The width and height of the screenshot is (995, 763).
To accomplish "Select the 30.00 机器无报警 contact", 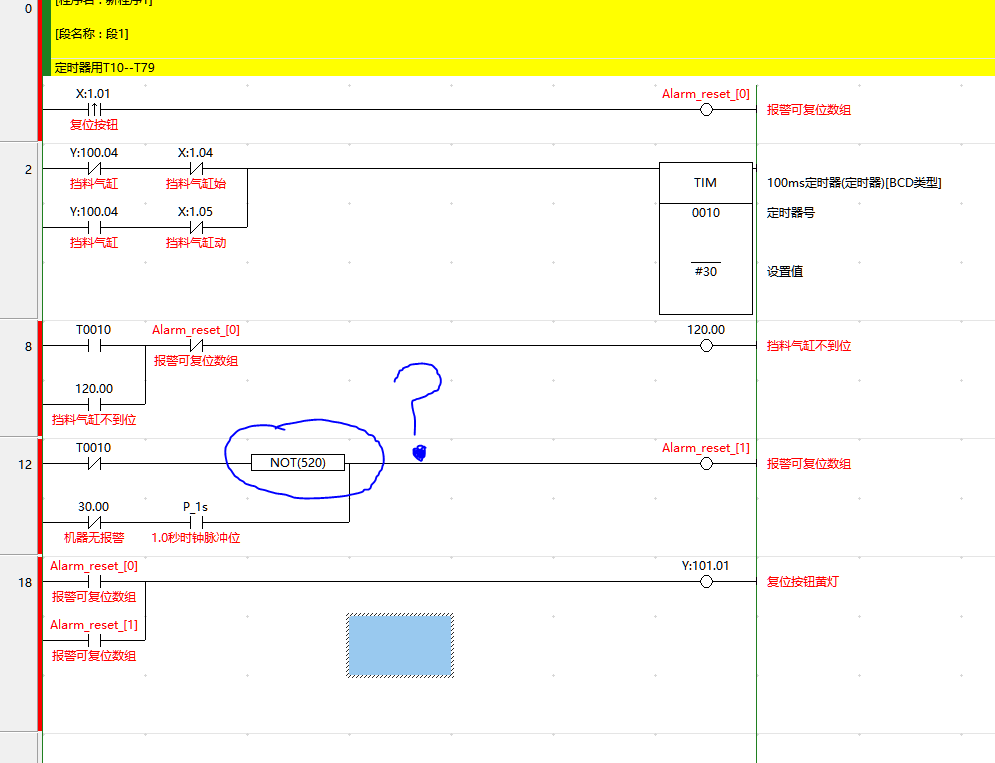I will coord(94,522).
